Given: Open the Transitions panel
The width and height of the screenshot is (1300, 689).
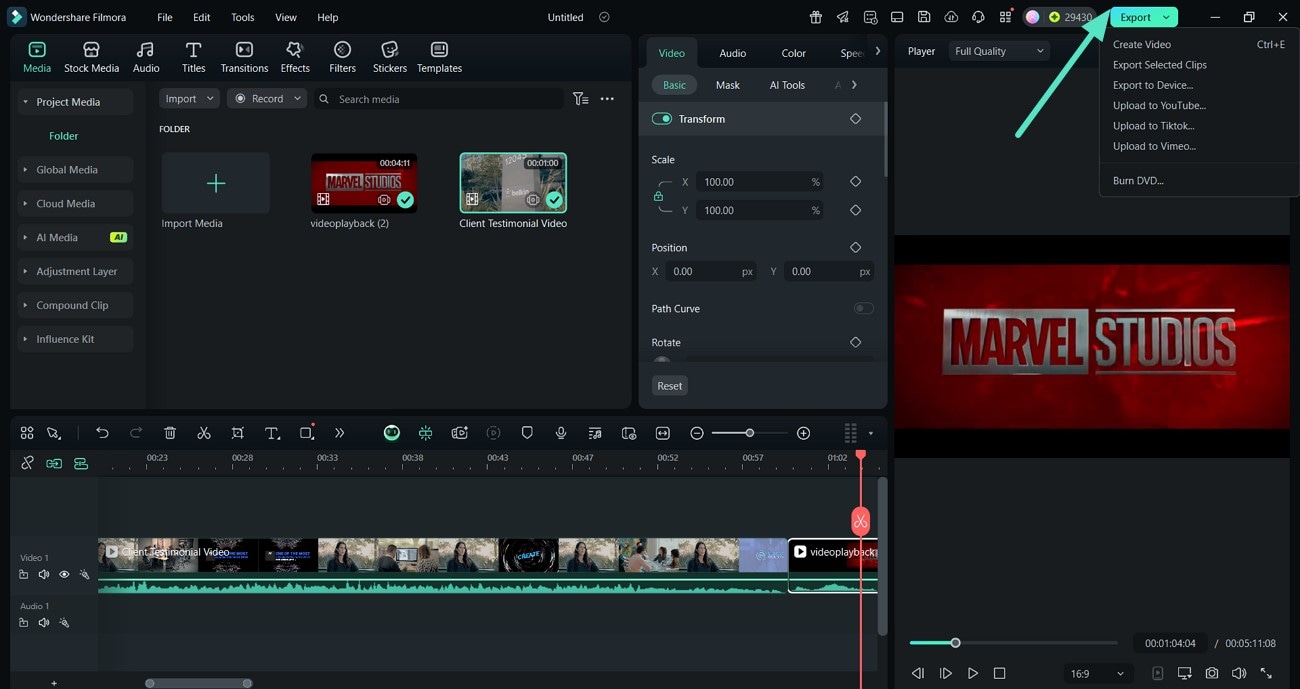Looking at the screenshot, I should tap(244, 58).
